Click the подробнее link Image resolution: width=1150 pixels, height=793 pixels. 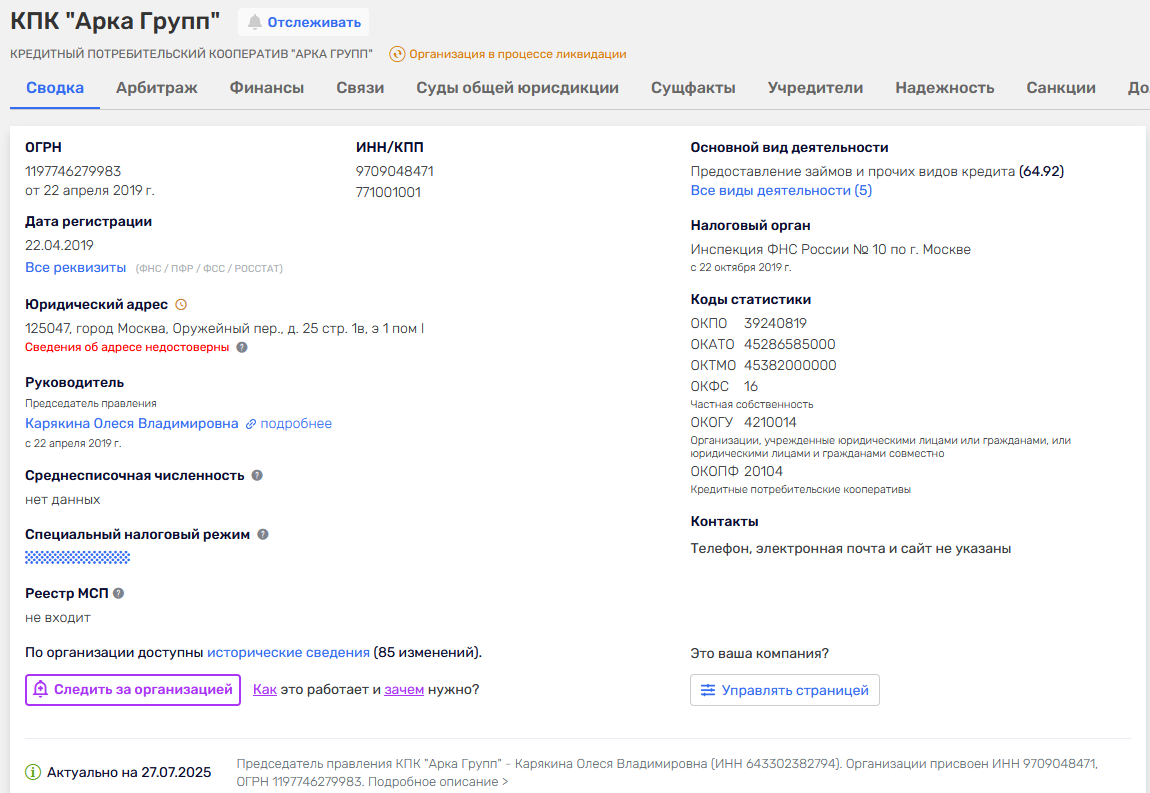click(x=296, y=424)
